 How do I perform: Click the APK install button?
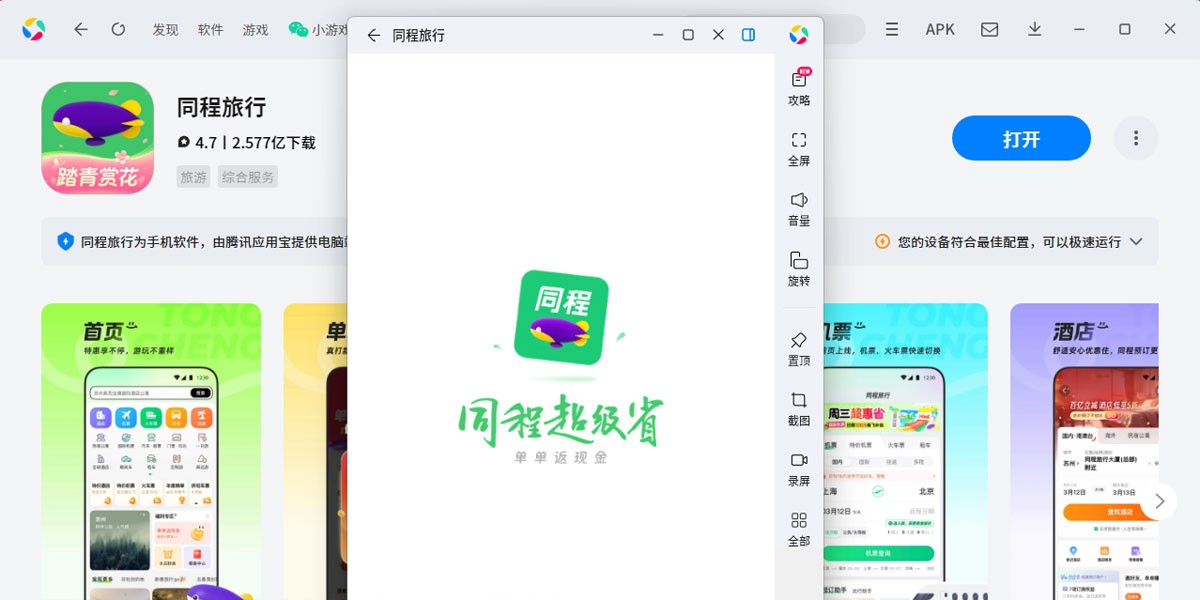tap(940, 30)
